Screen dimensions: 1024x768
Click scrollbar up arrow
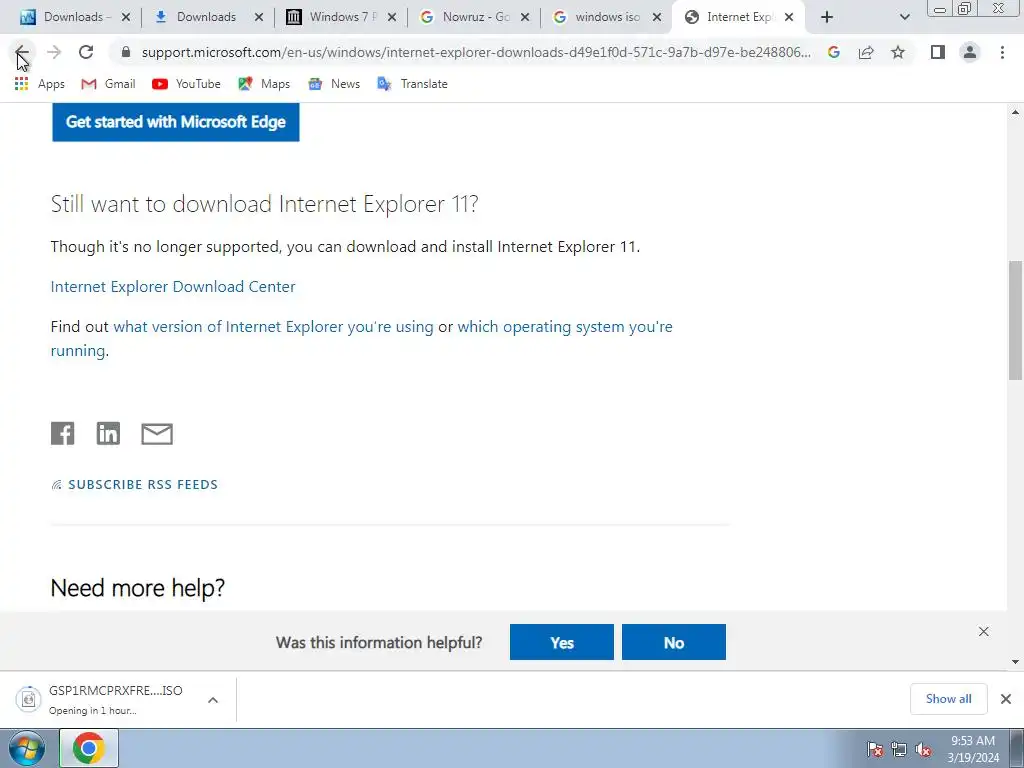click(x=1016, y=112)
